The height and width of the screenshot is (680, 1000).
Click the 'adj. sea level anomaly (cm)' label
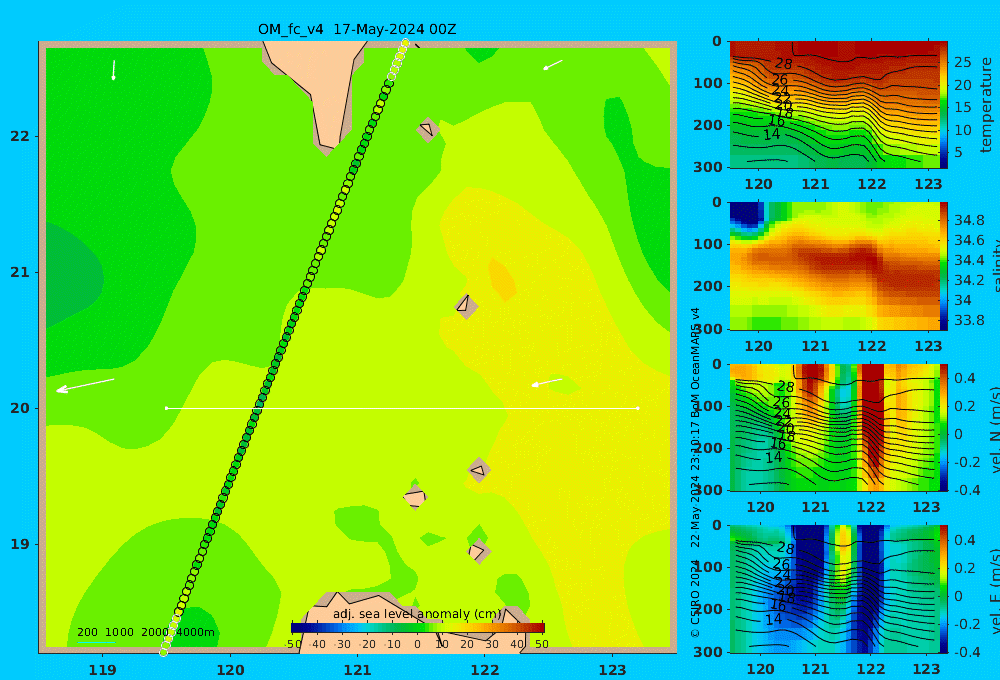coord(417,614)
